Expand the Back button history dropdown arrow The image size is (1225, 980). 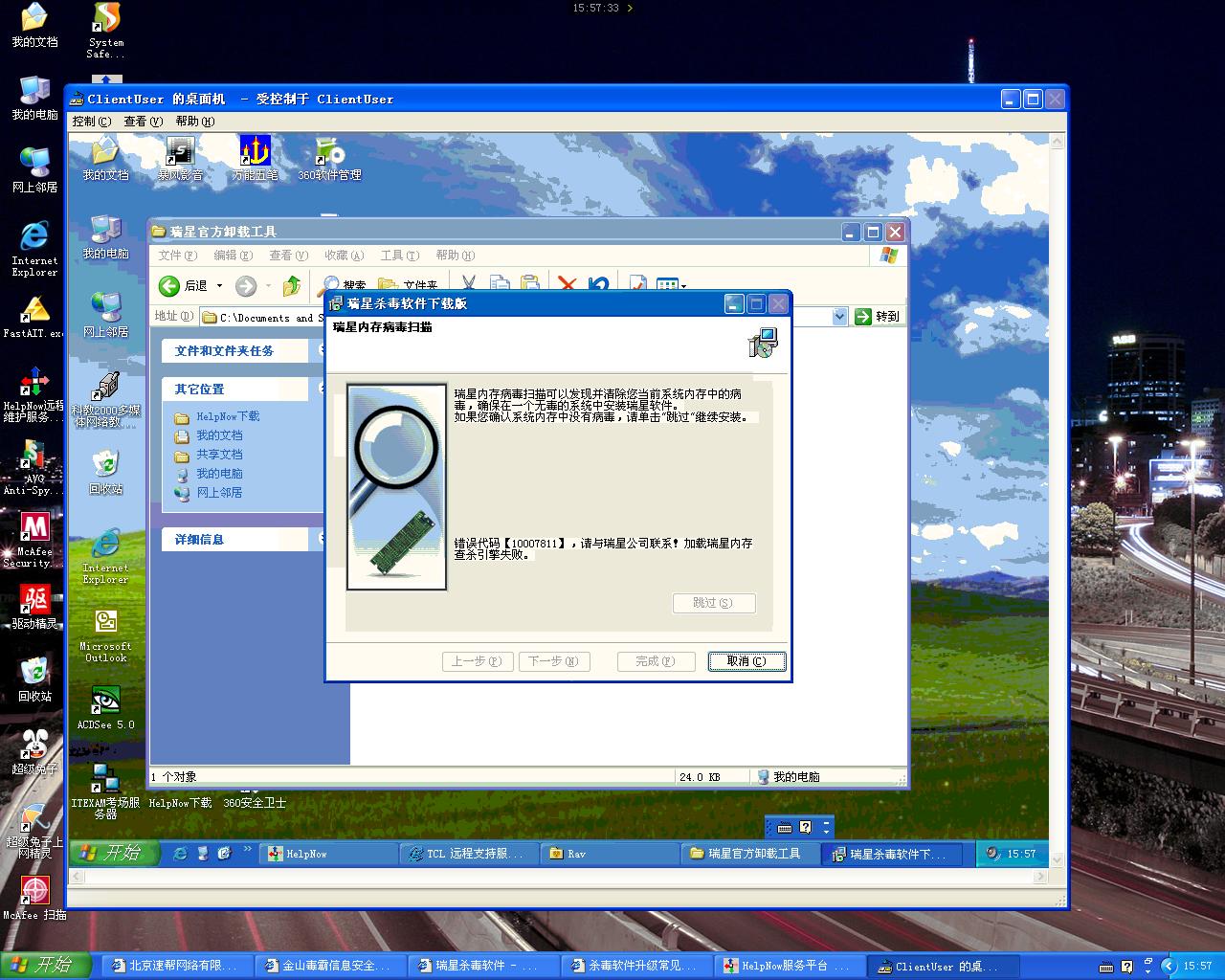click(x=220, y=286)
